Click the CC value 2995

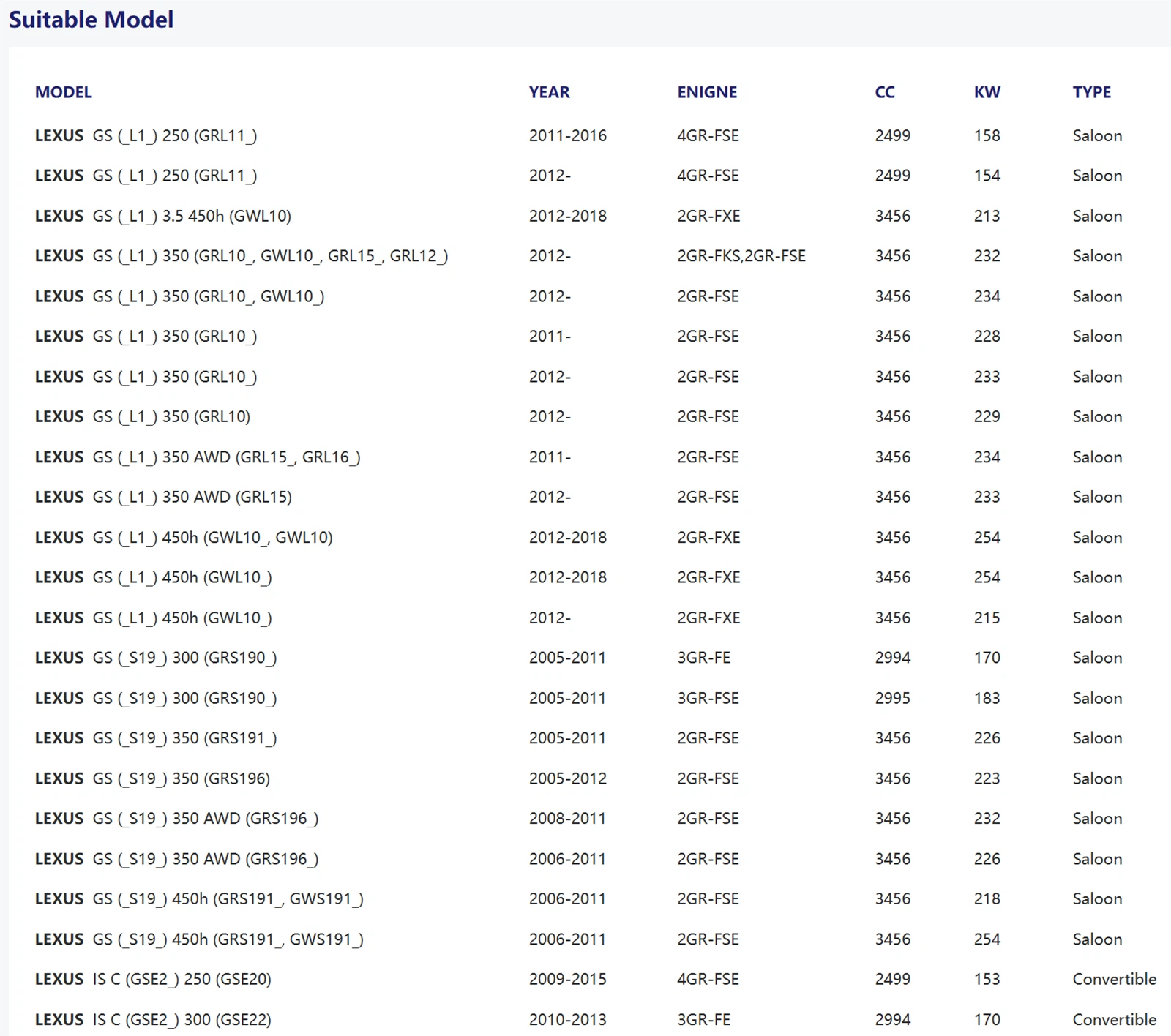click(893, 698)
